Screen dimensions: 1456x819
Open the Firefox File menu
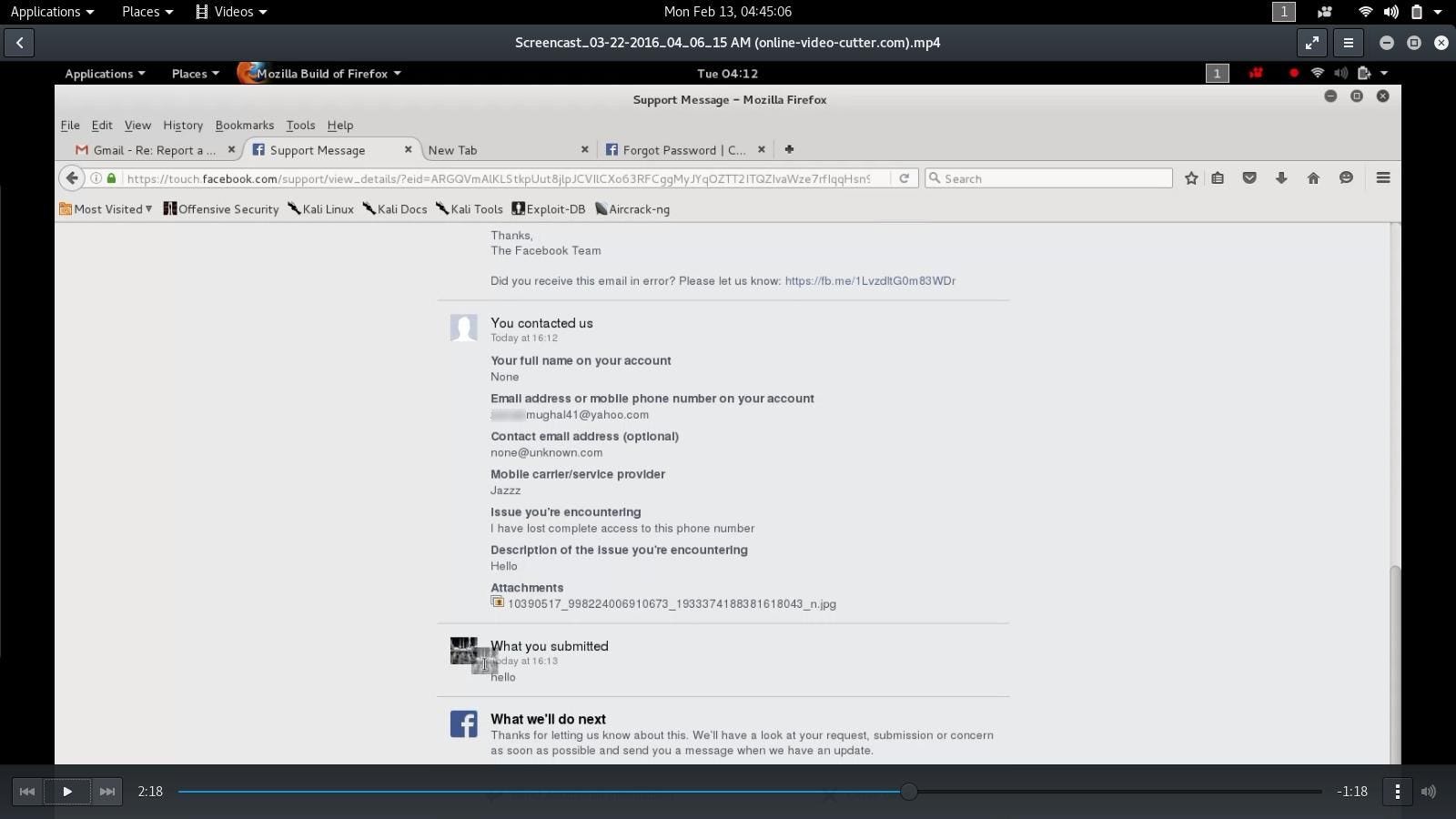tap(70, 126)
